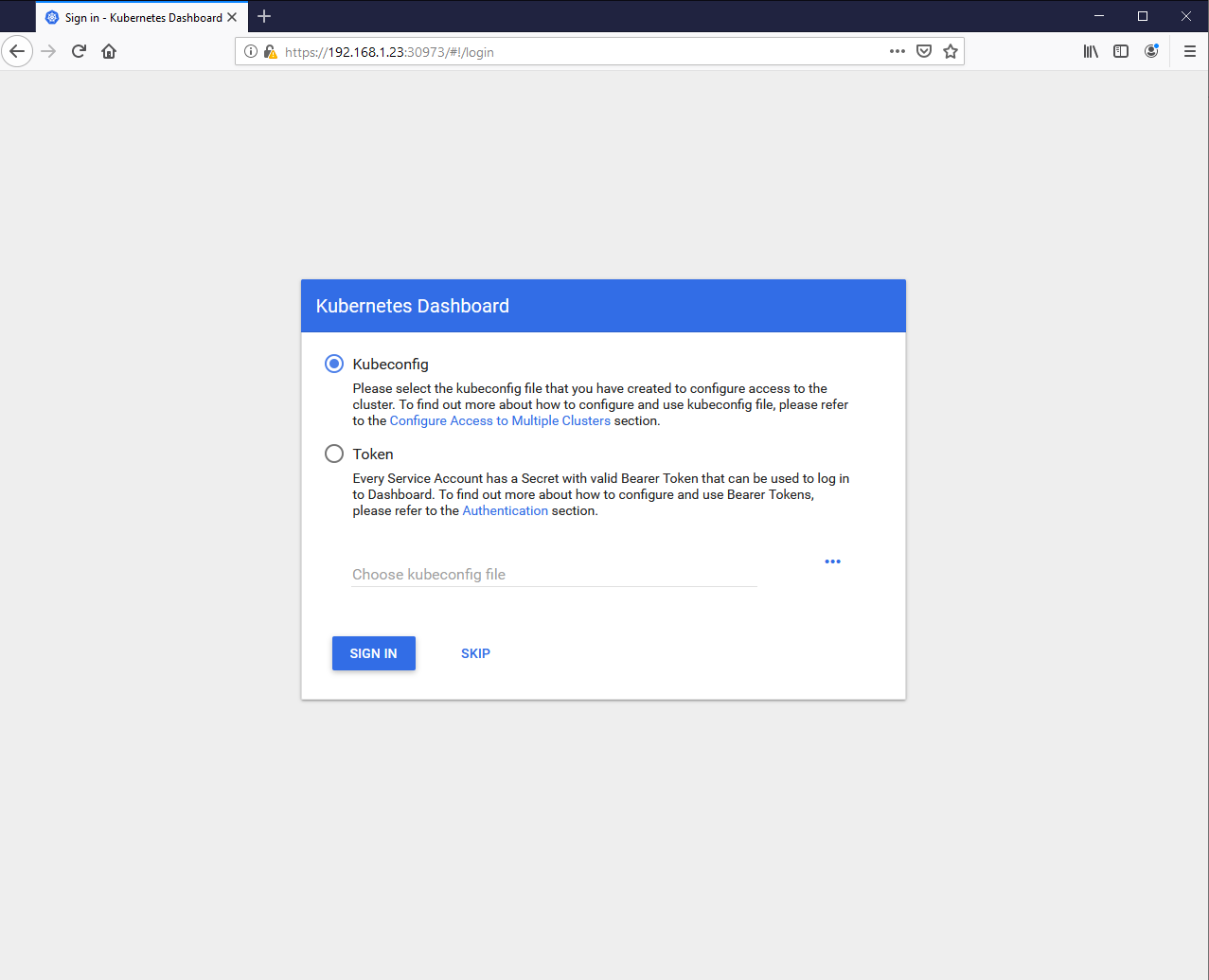This screenshot has height=980, width=1209.
Task: Open the Firefox hamburger menu
Action: [1190, 51]
